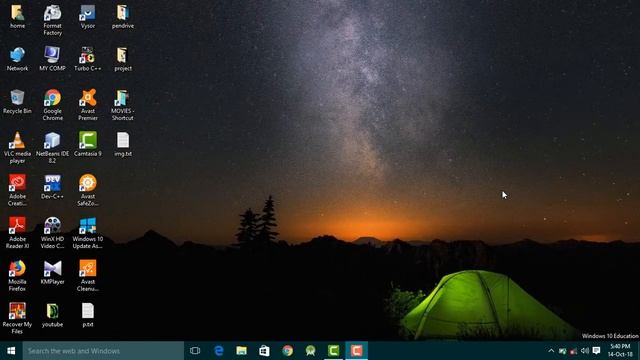Click the Vysor desktop shortcut
The height and width of the screenshot is (360, 640).
pos(87,17)
